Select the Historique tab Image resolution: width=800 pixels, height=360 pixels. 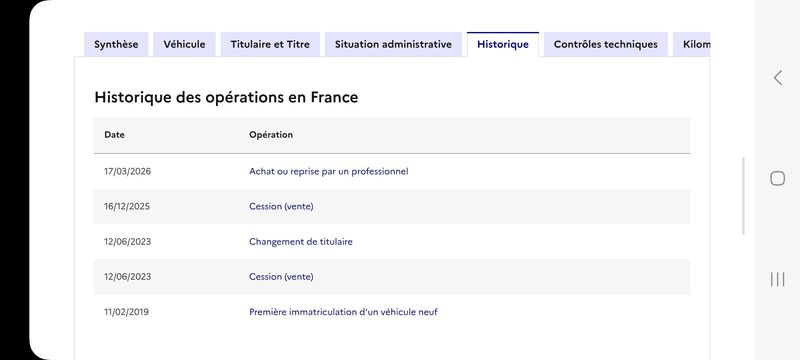(503, 44)
